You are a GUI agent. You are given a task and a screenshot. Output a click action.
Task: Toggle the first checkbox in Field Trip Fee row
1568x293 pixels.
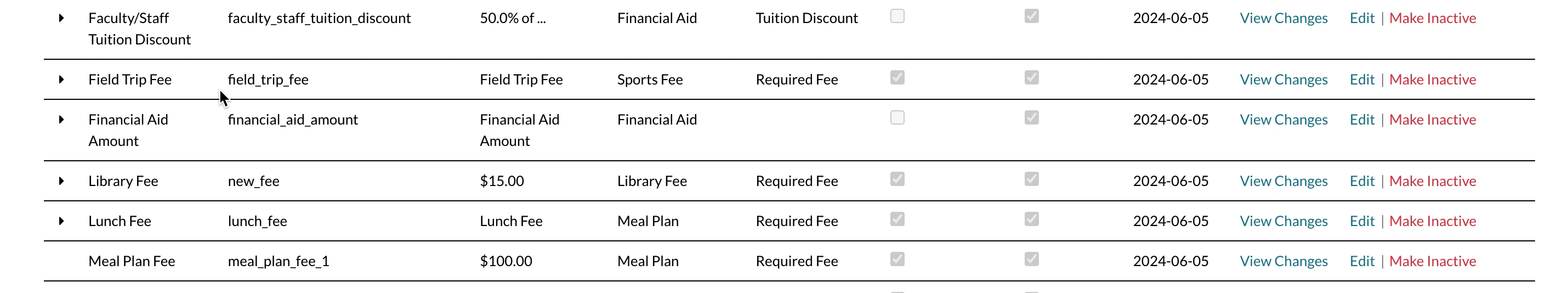tap(897, 78)
